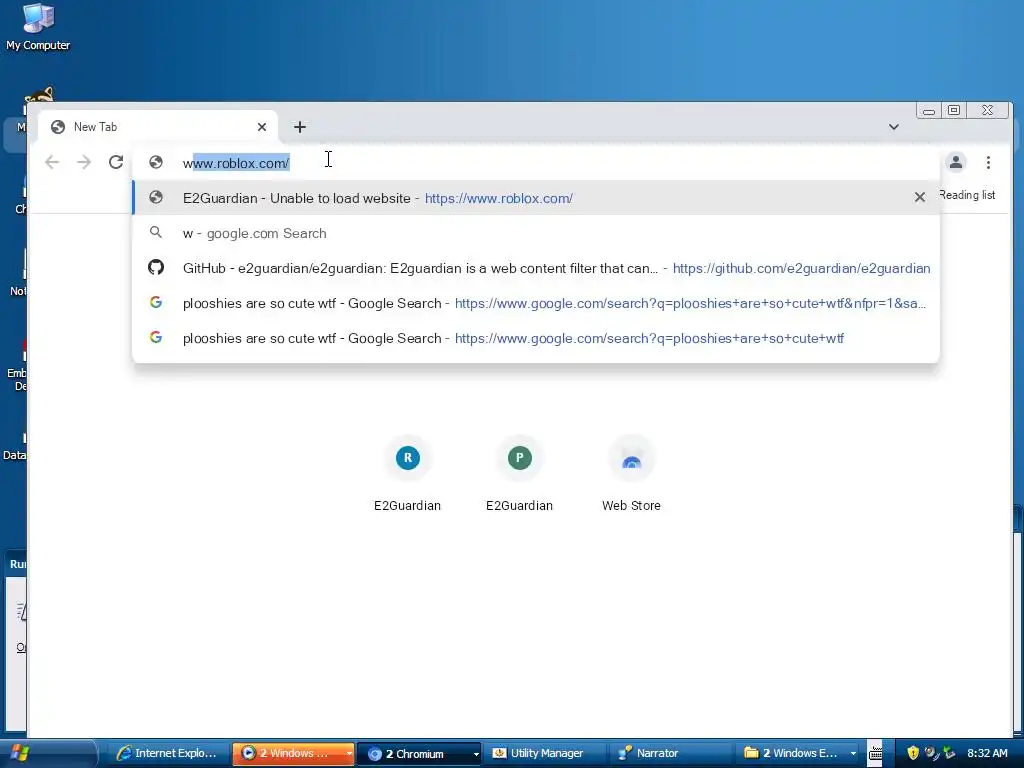This screenshot has height=768, width=1024.
Task: Select the GitHub e2guardian suggestion
Action: (x=536, y=268)
